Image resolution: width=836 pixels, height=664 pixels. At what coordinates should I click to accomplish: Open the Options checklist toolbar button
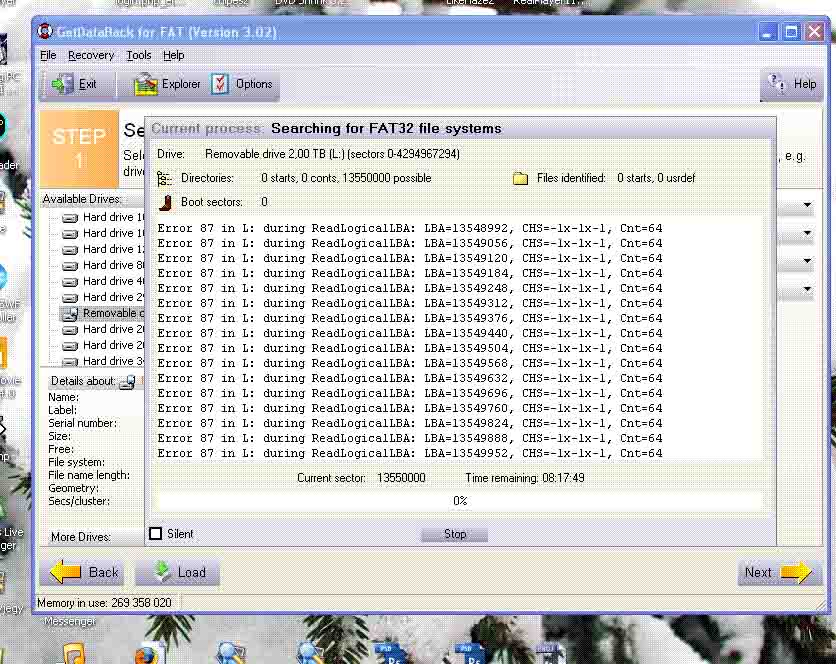click(242, 84)
